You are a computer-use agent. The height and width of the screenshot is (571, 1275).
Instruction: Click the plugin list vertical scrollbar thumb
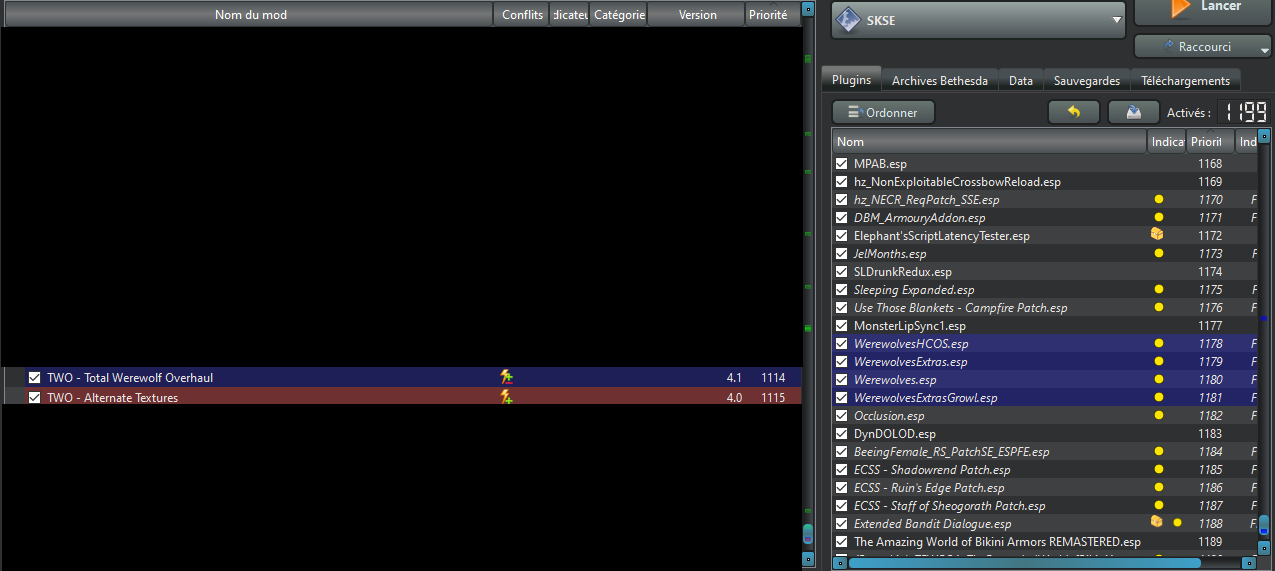[1264, 525]
